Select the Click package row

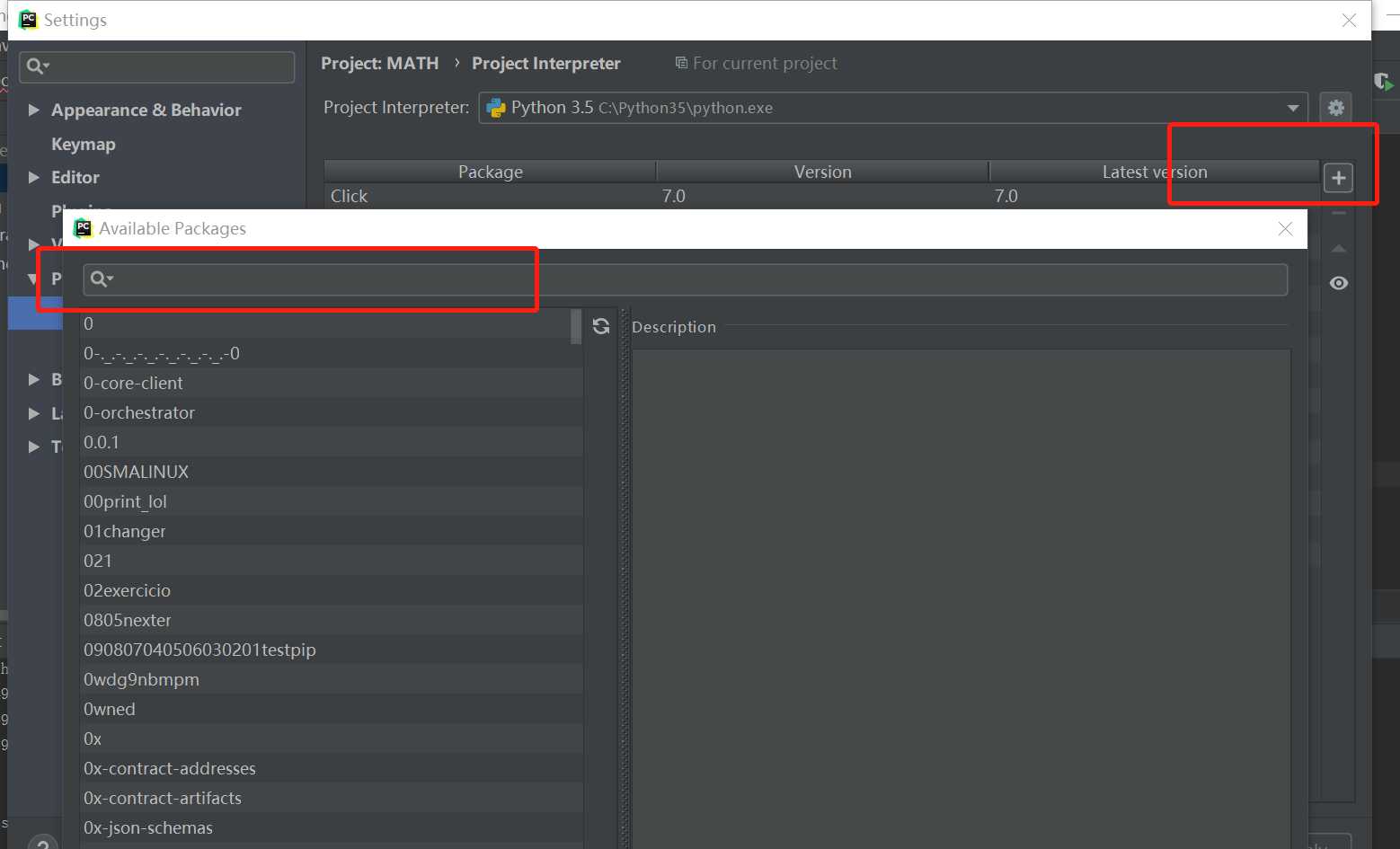pyautogui.click(x=821, y=196)
